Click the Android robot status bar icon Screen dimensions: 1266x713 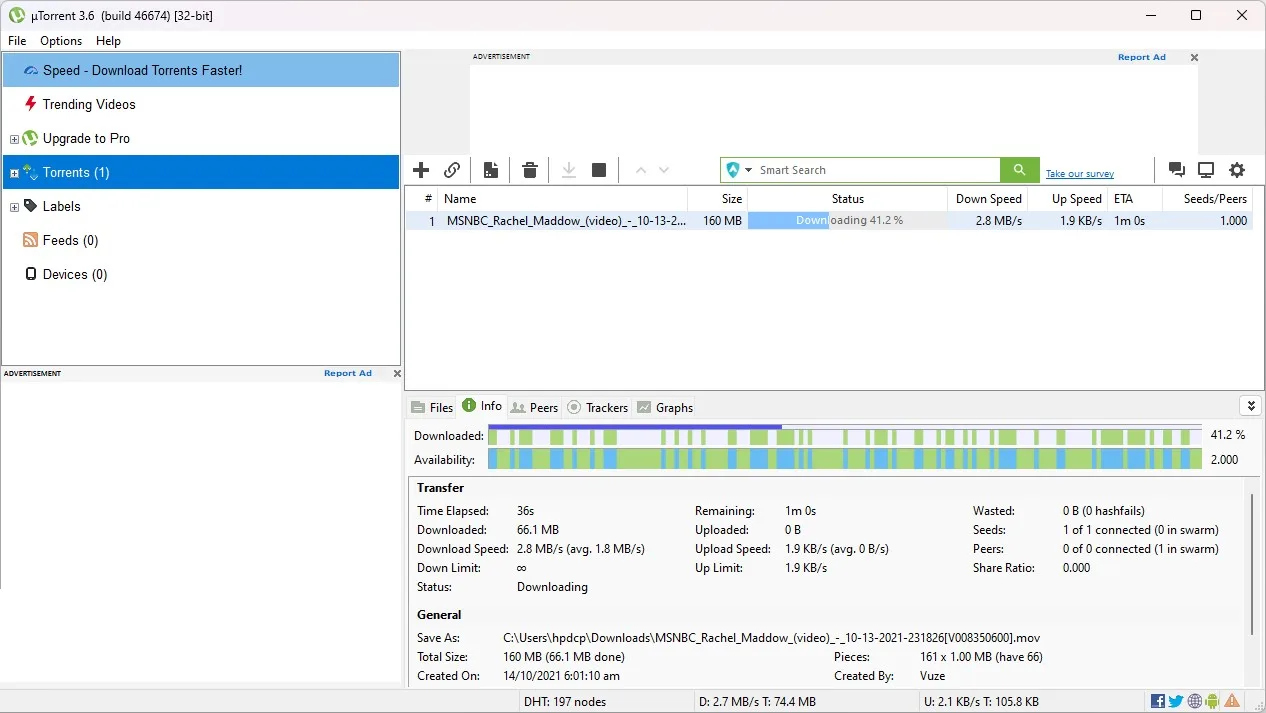point(1213,701)
